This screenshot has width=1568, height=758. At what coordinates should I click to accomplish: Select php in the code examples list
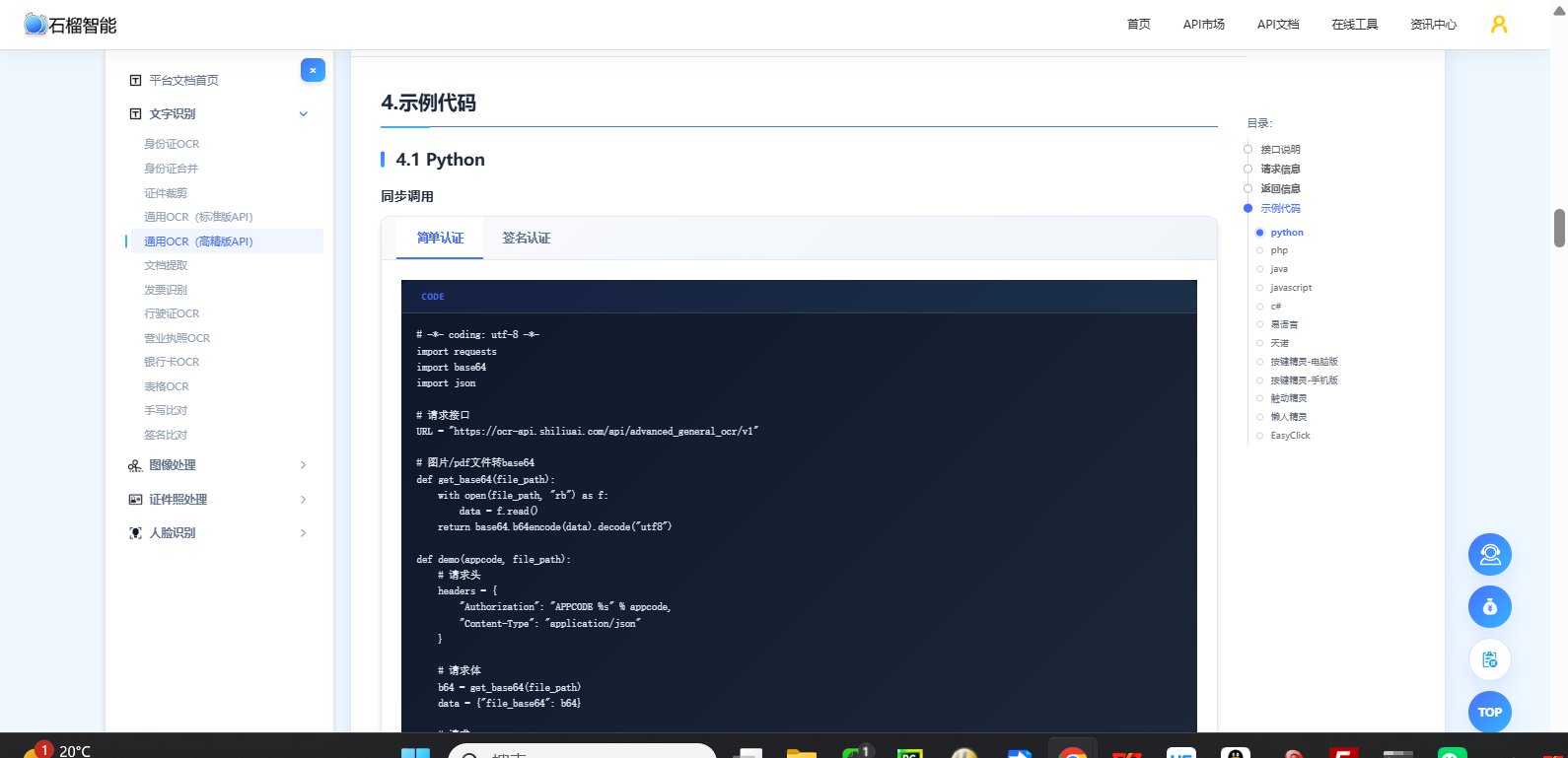(x=1279, y=250)
